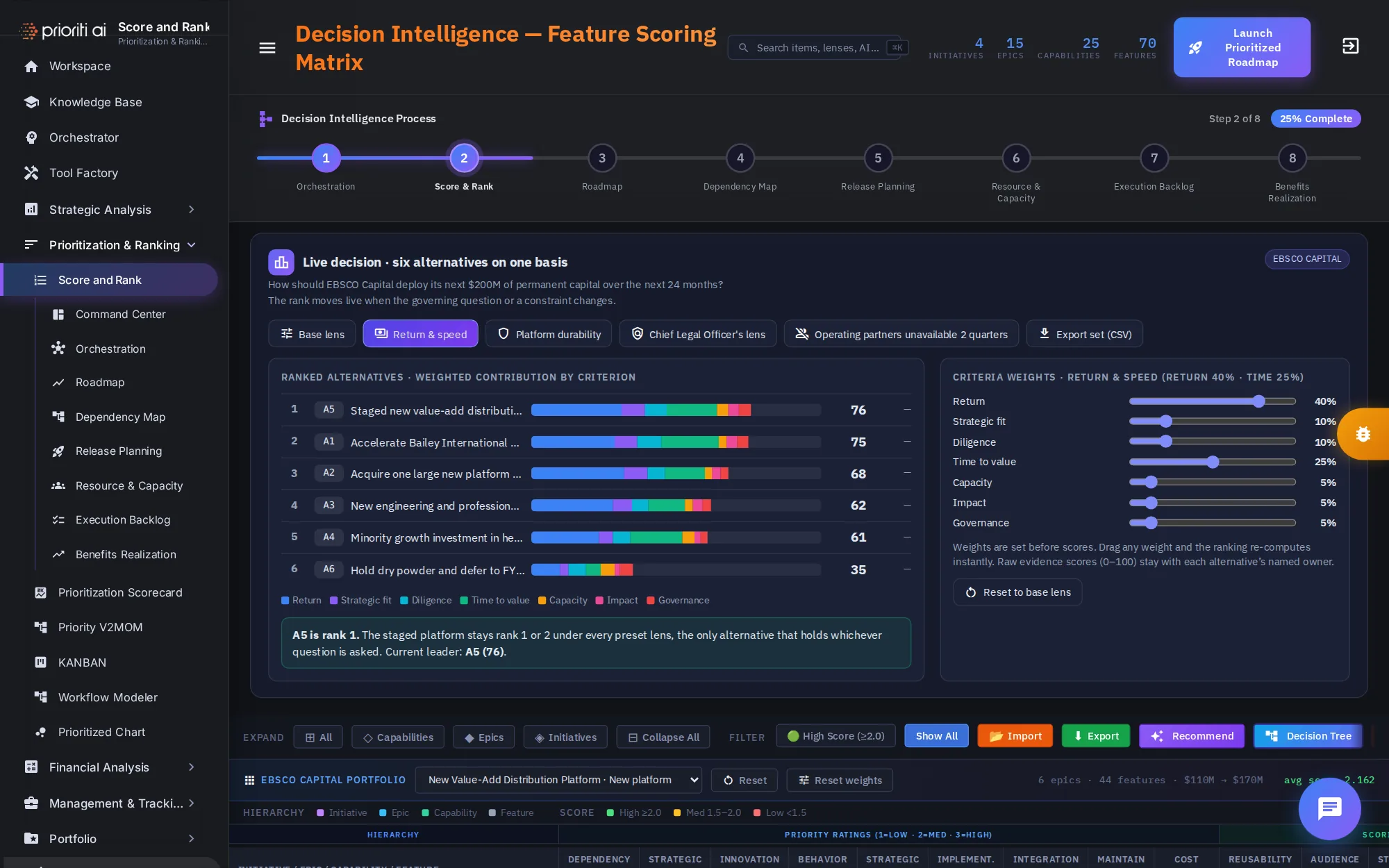Open the hamburger menu icon

267,48
